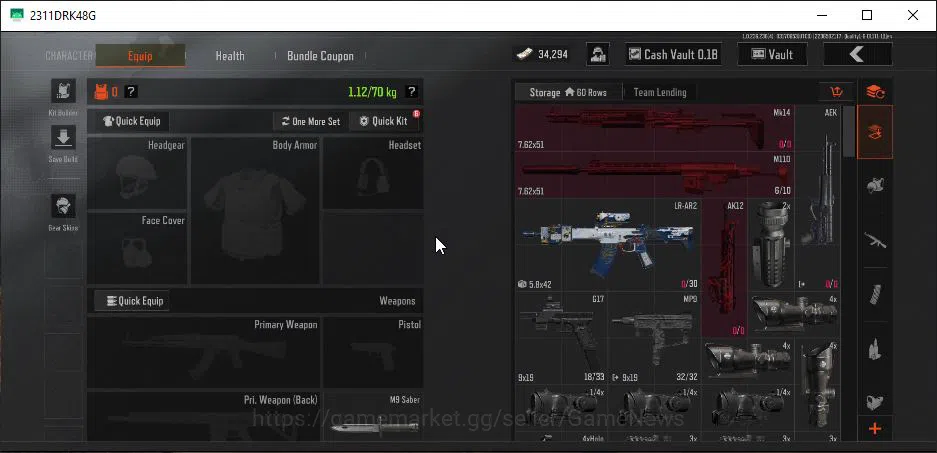Click the 6/10 ammo count on the M110
The image size is (937, 453).
tap(782, 191)
